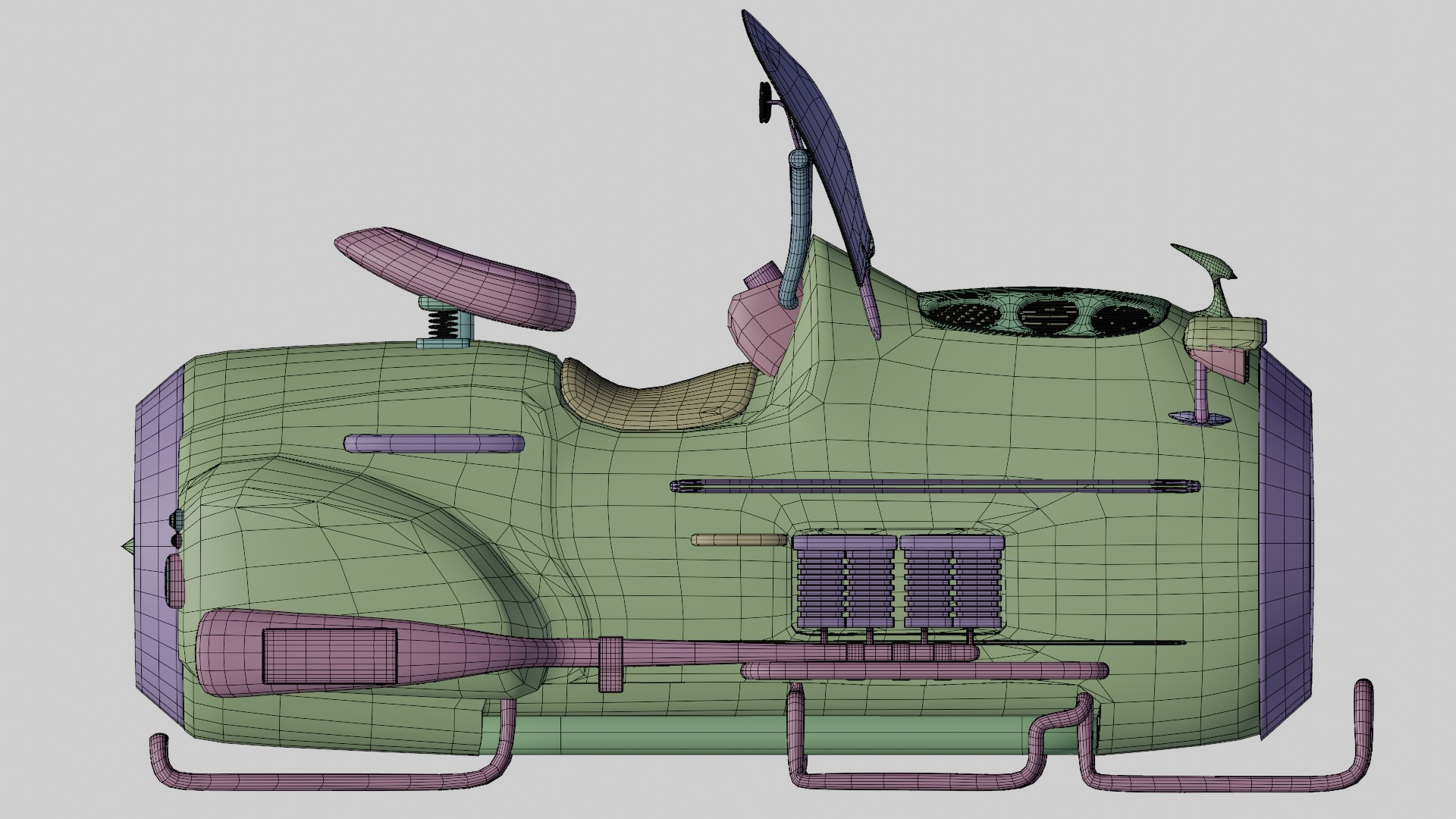Viewport: 1456px width, 819px height.
Task: Select the purple rear end cap
Action: coord(159,546)
